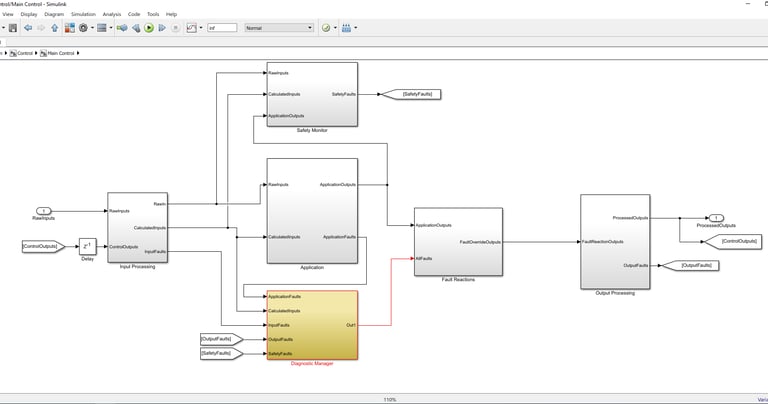768x404 pixels.
Task: Open the Analysis menu
Action: (x=112, y=14)
